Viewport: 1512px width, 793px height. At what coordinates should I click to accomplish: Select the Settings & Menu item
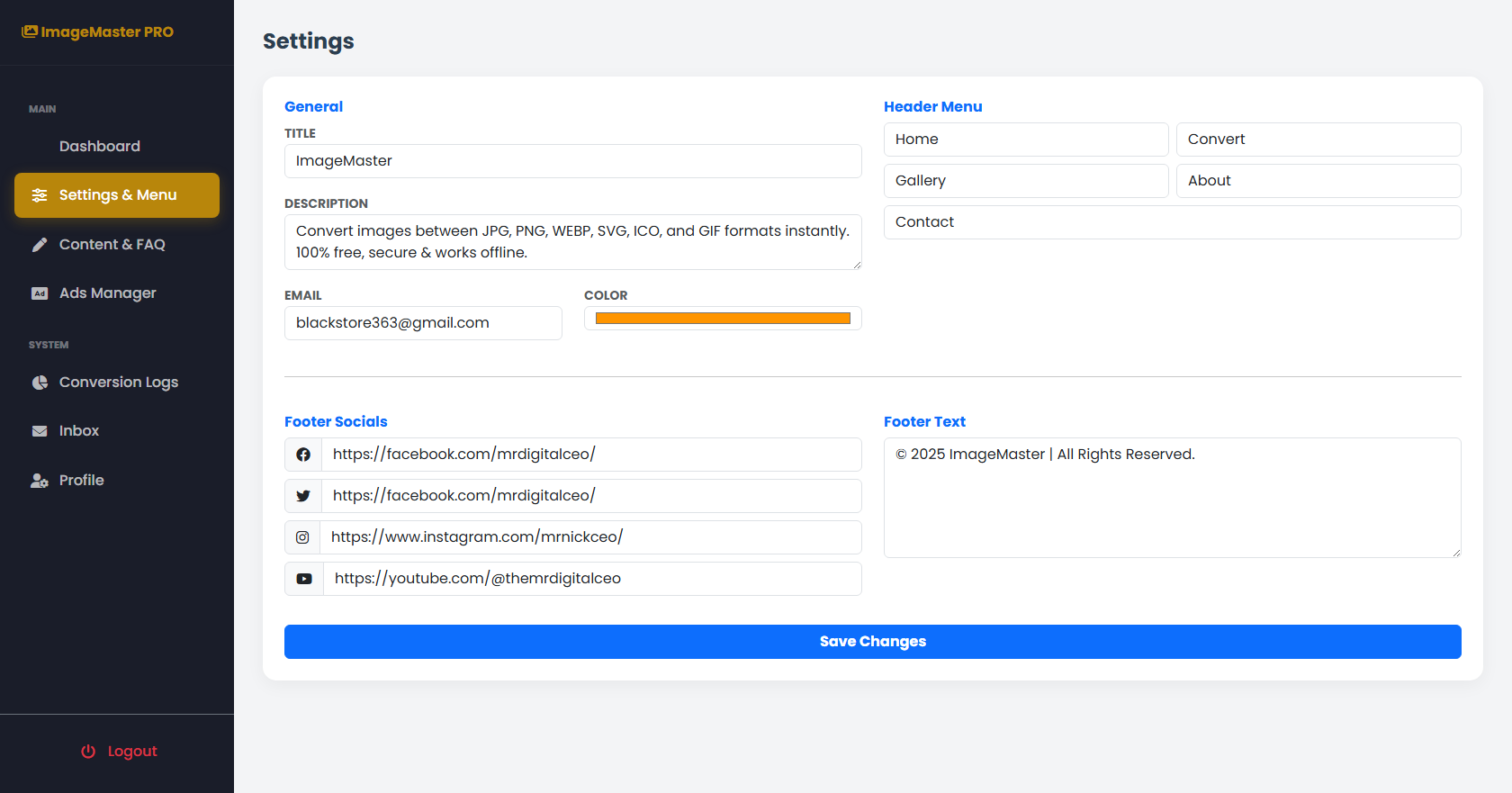coord(117,195)
